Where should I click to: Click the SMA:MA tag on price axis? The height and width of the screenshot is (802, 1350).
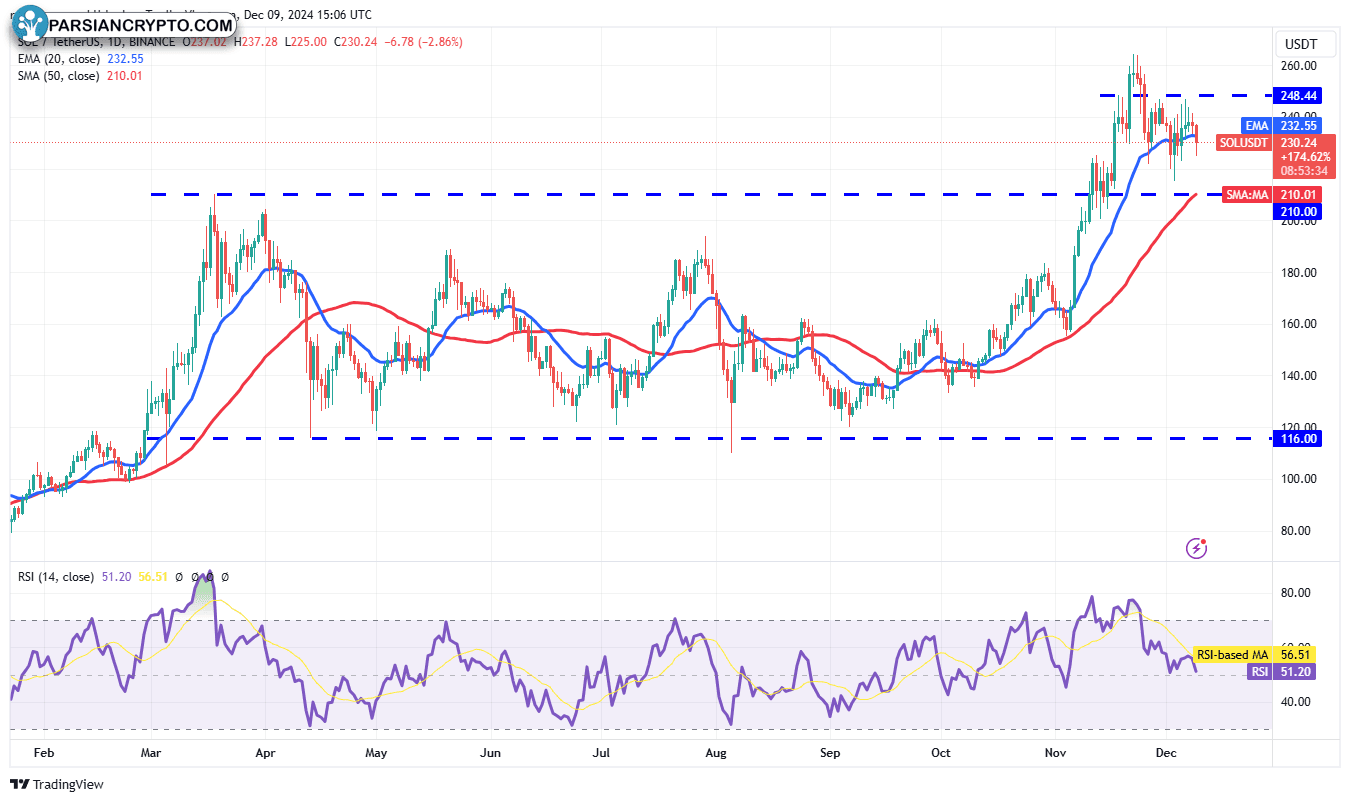click(x=1249, y=194)
